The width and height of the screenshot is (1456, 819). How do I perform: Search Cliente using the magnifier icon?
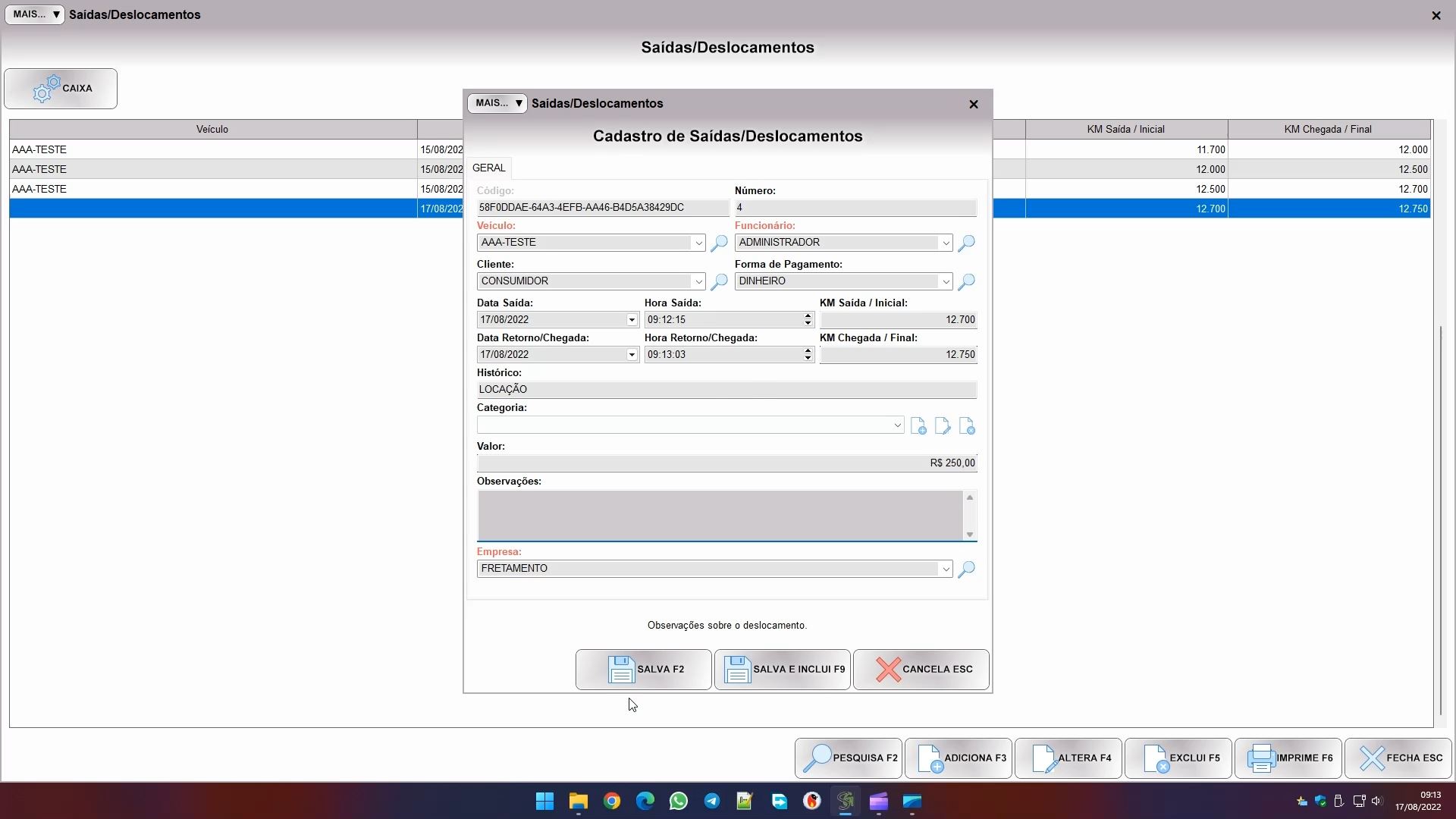[719, 281]
